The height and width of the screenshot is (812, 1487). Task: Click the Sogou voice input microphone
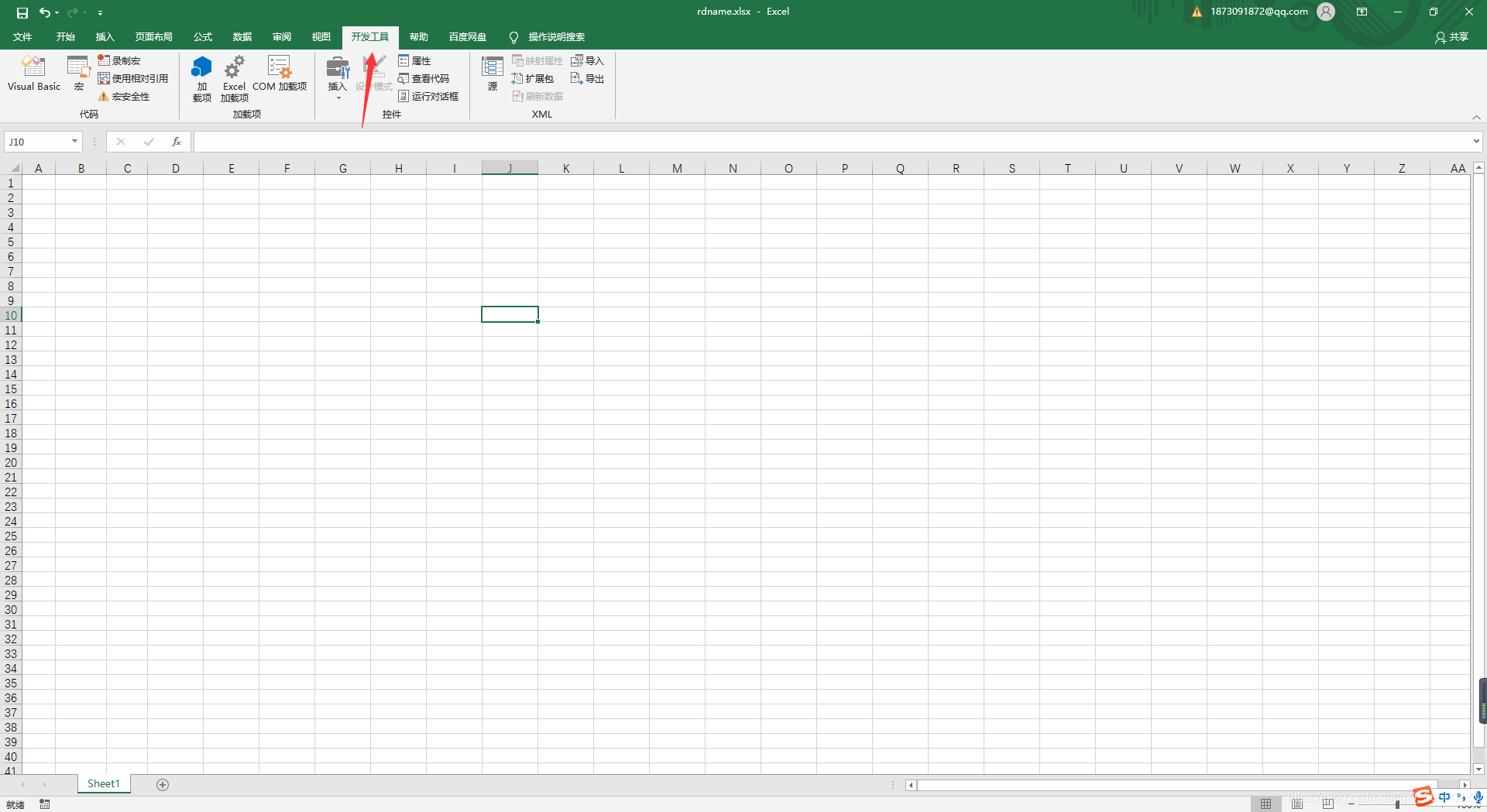tap(1478, 797)
